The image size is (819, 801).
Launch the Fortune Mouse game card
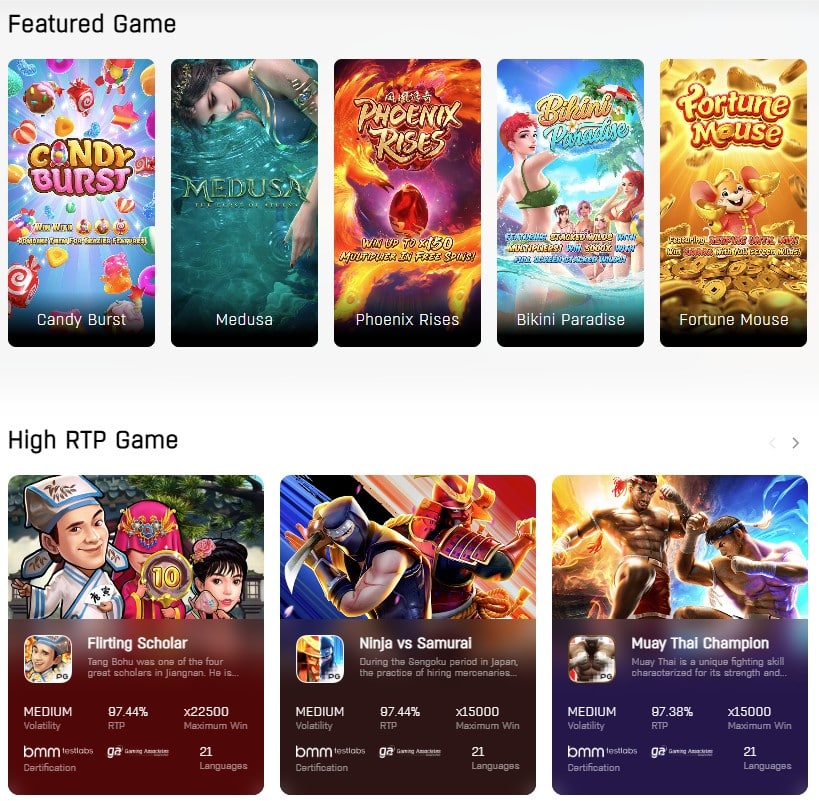click(x=733, y=203)
